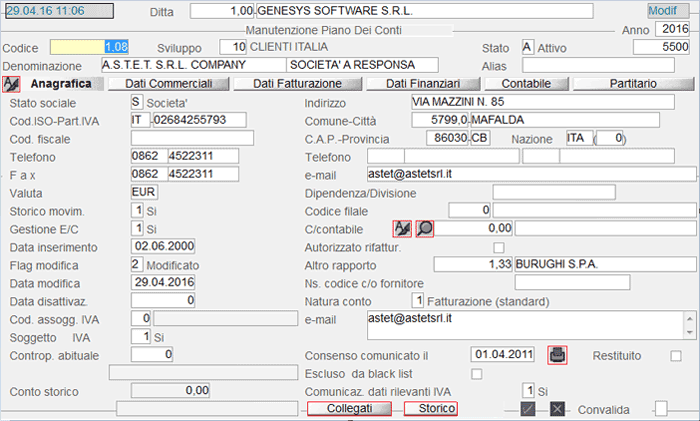Click the Modif button at top right
Image resolution: width=700 pixels, height=421 pixels.
click(x=662, y=10)
